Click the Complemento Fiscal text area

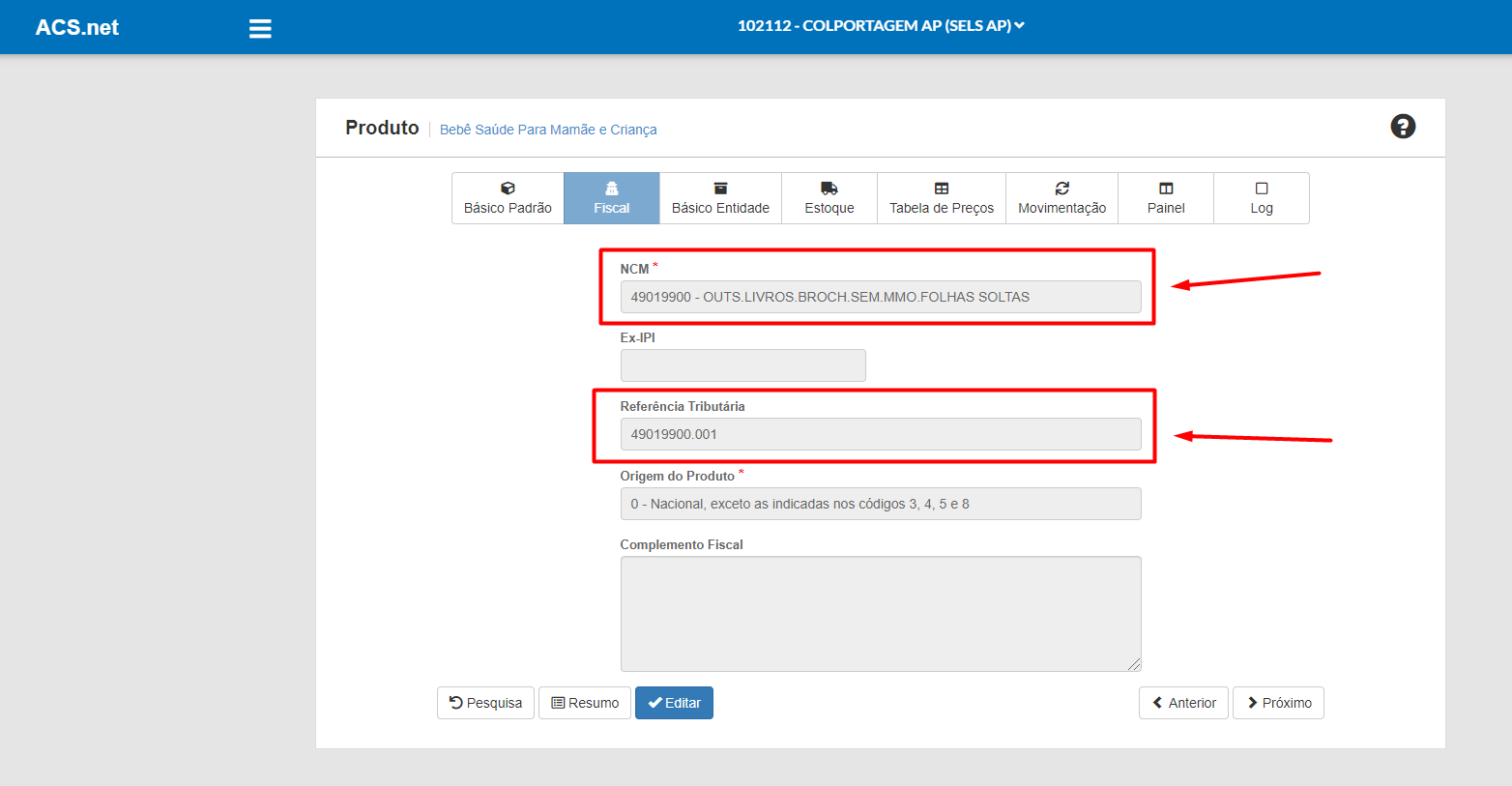pos(881,614)
